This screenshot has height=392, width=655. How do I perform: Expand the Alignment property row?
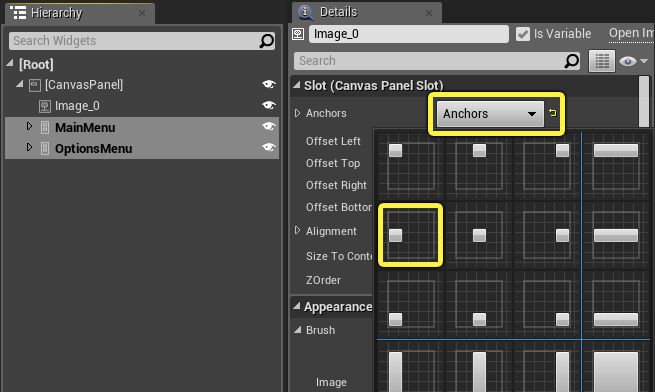(x=297, y=230)
